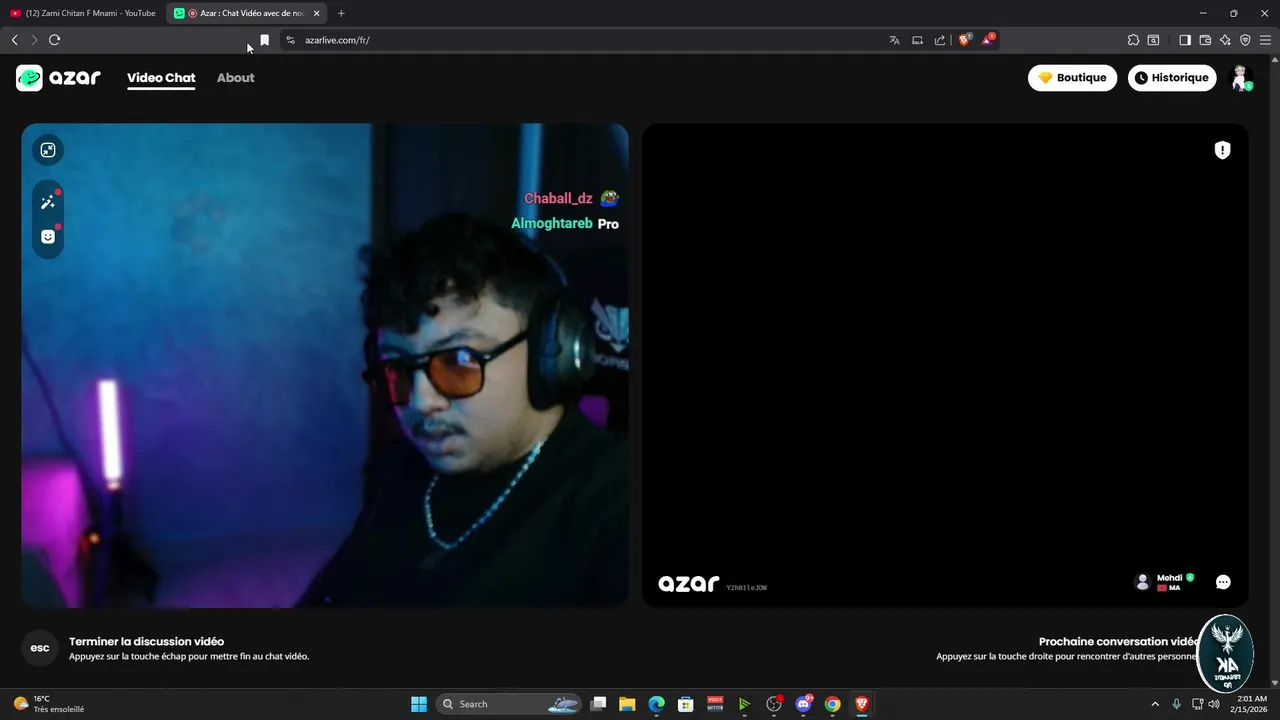1280x720 pixels.
Task: Open the Windows Start menu
Action: [419, 704]
